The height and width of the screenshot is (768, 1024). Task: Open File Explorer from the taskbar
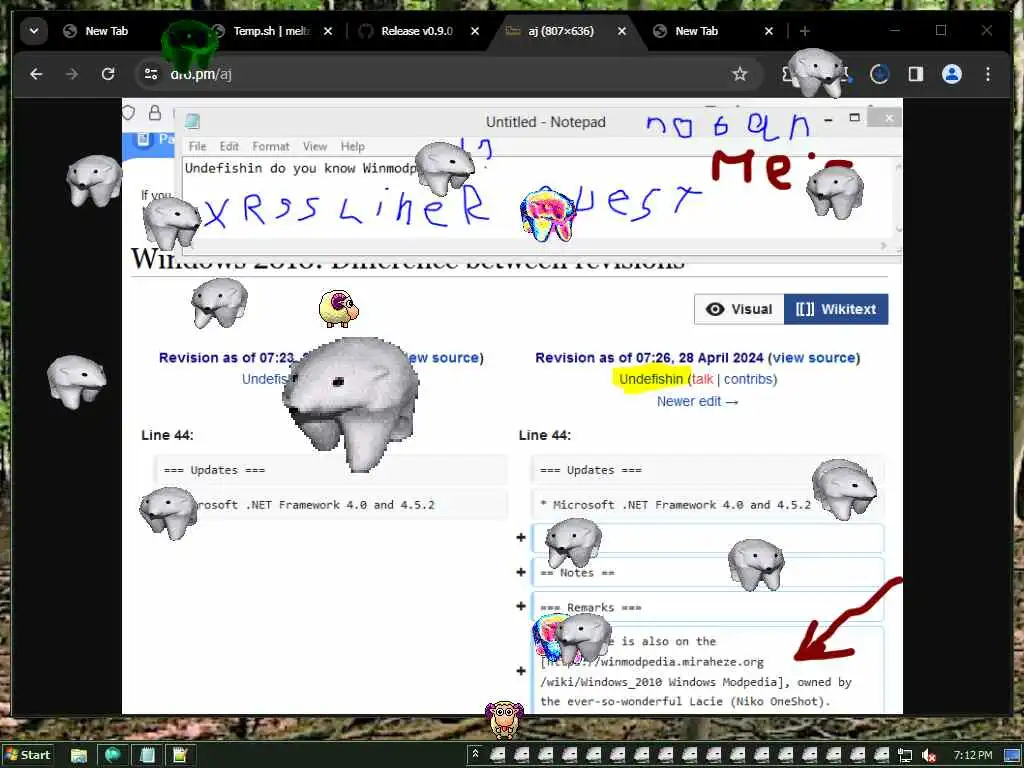pyautogui.click(x=79, y=755)
